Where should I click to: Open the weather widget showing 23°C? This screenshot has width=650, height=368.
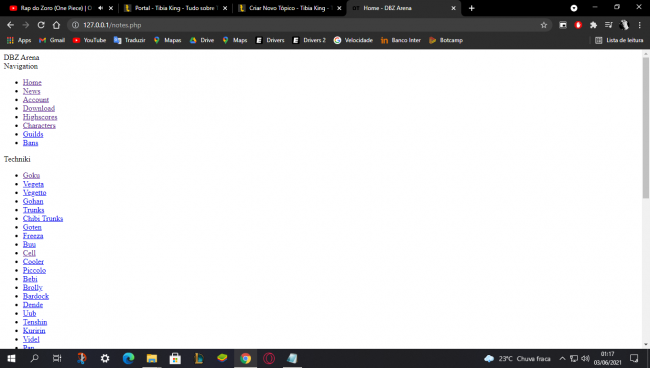coord(517,359)
